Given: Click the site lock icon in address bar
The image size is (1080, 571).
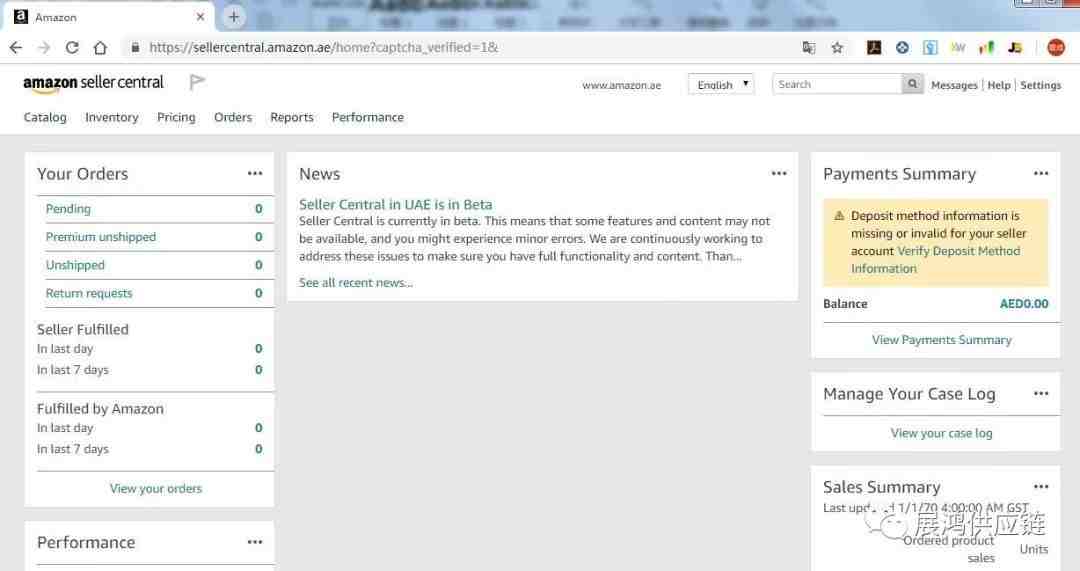Looking at the screenshot, I should (x=135, y=48).
